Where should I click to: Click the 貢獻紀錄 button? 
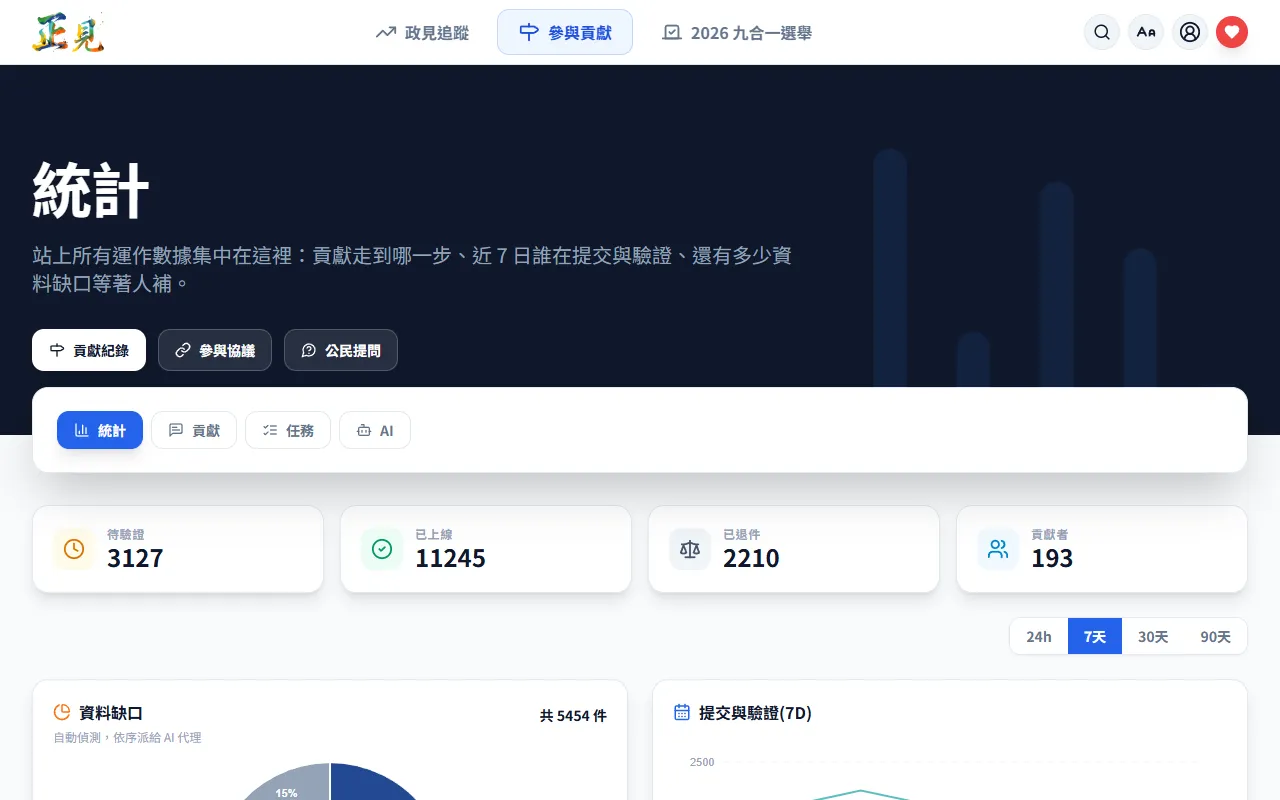tap(89, 350)
